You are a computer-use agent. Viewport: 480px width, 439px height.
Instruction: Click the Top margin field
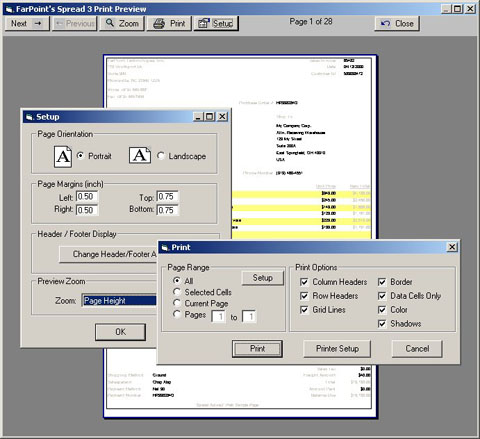click(x=167, y=196)
